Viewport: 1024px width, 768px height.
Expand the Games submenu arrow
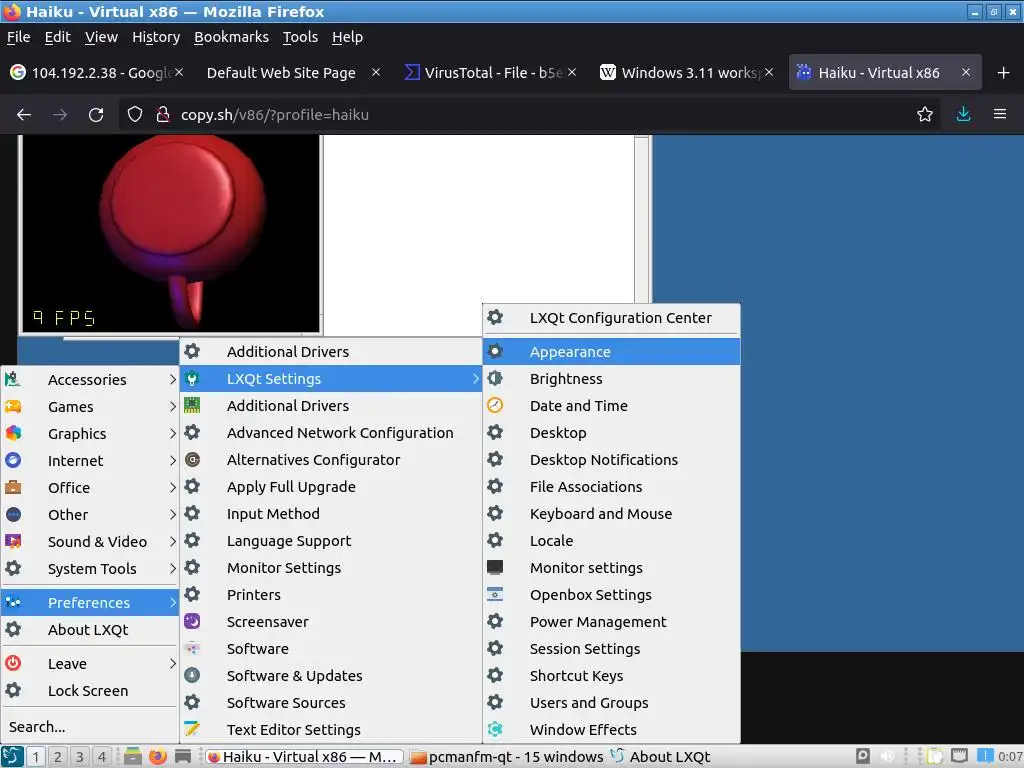point(172,406)
